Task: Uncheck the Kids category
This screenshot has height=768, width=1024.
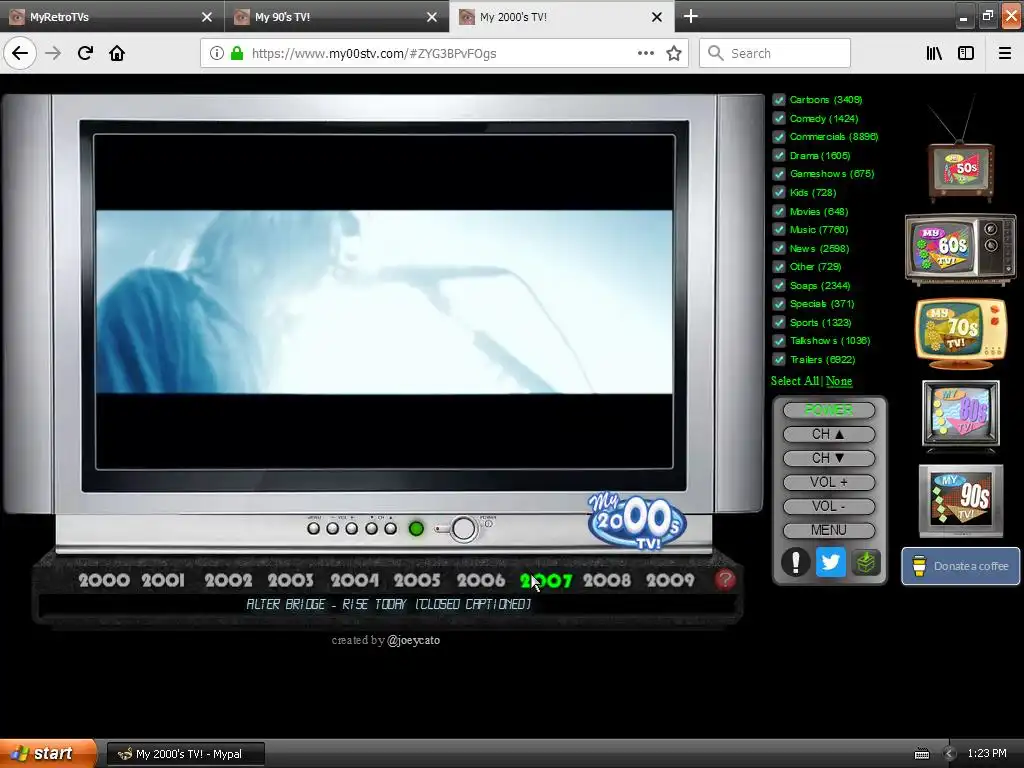Action: (x=778, y=192)
